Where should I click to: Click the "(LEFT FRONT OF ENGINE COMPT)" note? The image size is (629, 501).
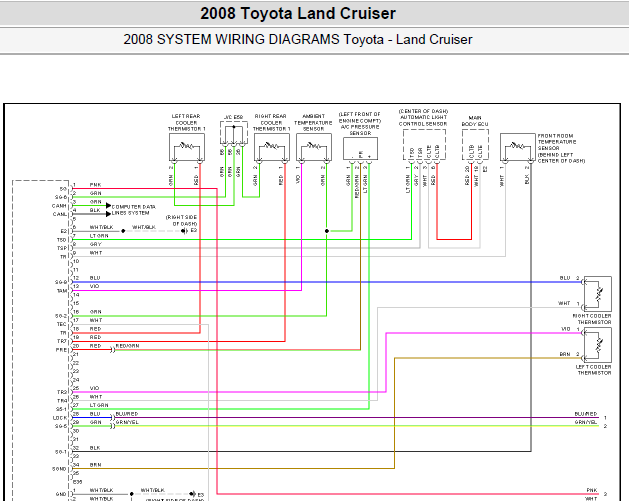[360, 117]
